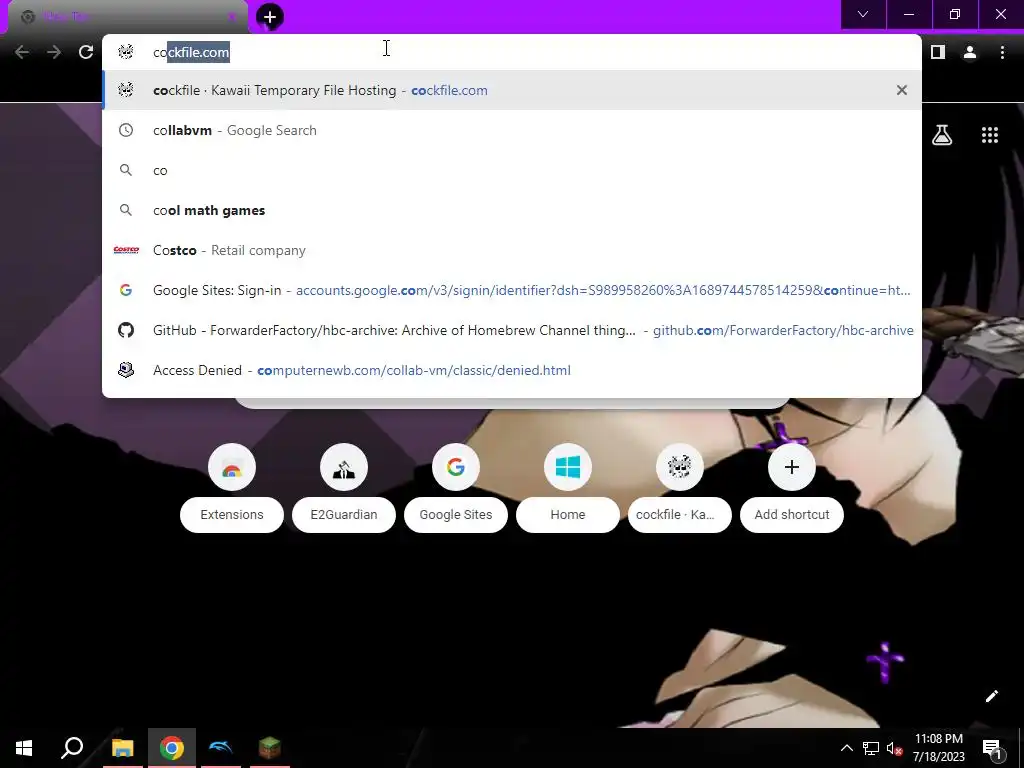
Task: Open cockfile shortcut tile
Action: coord(680,467)
